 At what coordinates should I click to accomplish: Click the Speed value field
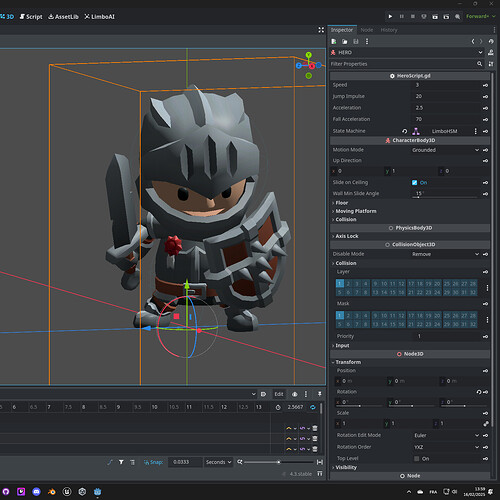tap(446, 85)
